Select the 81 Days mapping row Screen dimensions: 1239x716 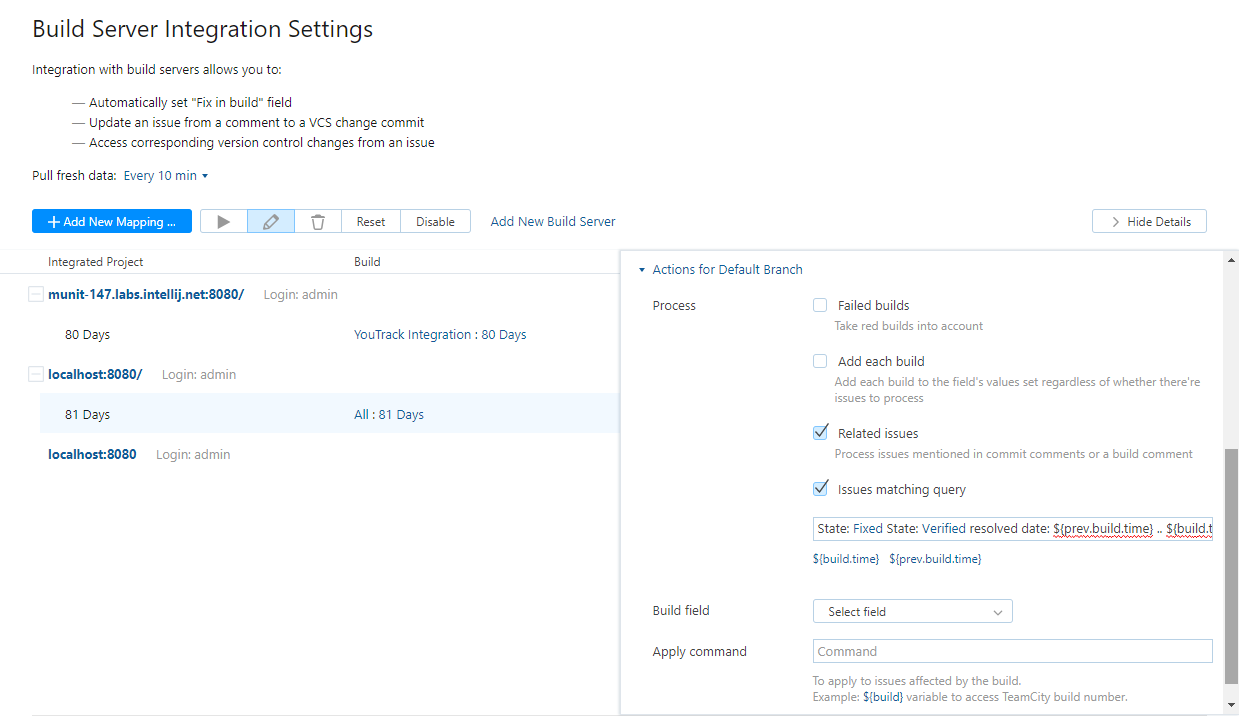[x=88, y=415]
